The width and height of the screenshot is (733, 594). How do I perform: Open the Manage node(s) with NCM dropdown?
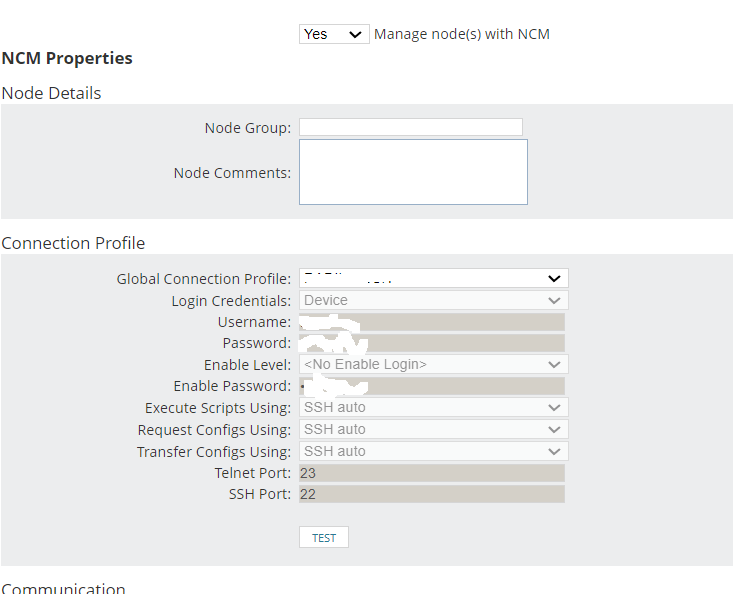pos(334,34)
